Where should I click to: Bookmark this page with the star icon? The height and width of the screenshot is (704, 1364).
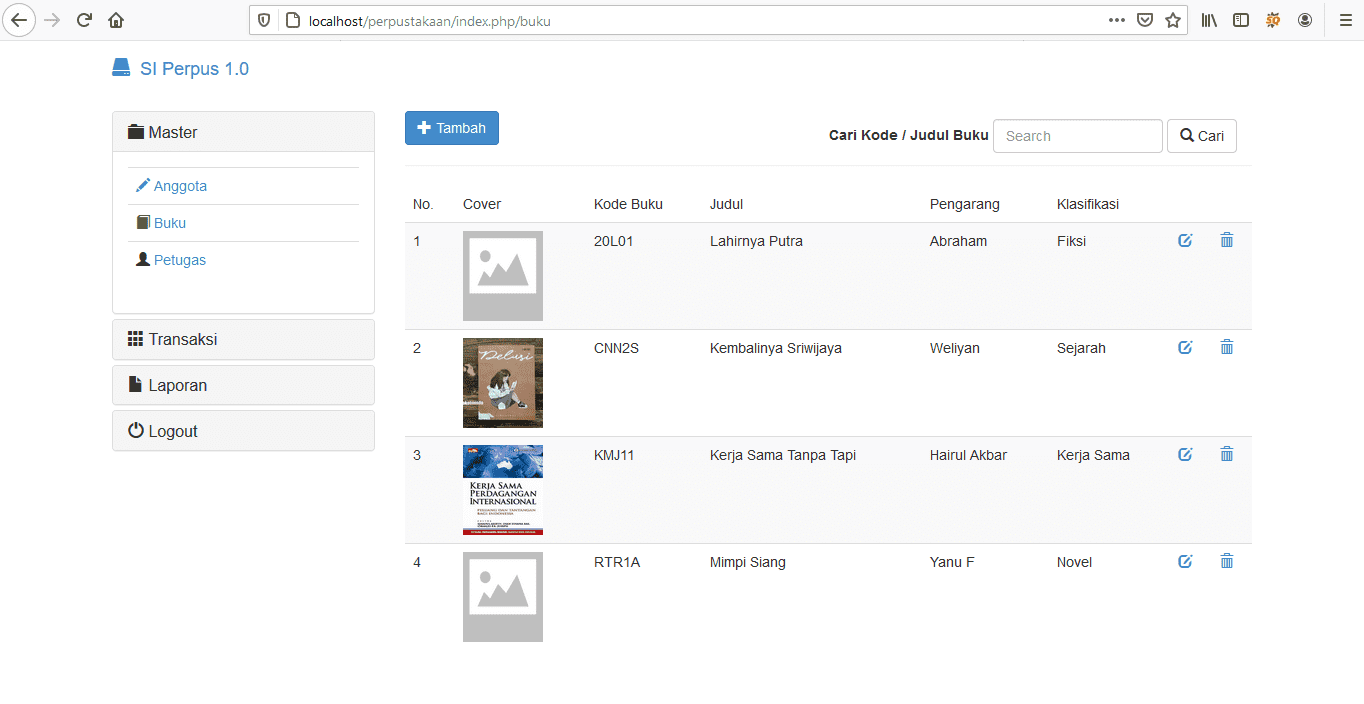(x=1172, y=19)
